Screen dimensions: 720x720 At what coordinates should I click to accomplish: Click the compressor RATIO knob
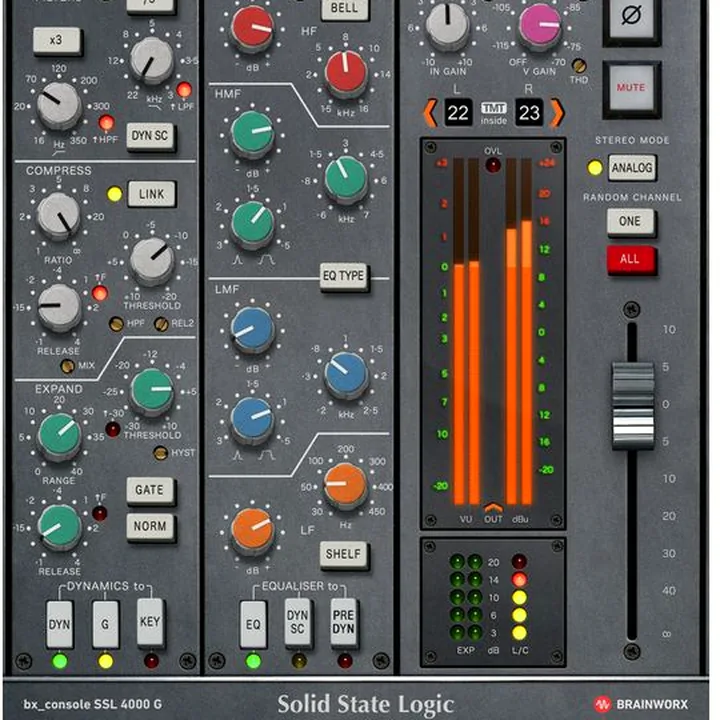[x=58, y=216]
